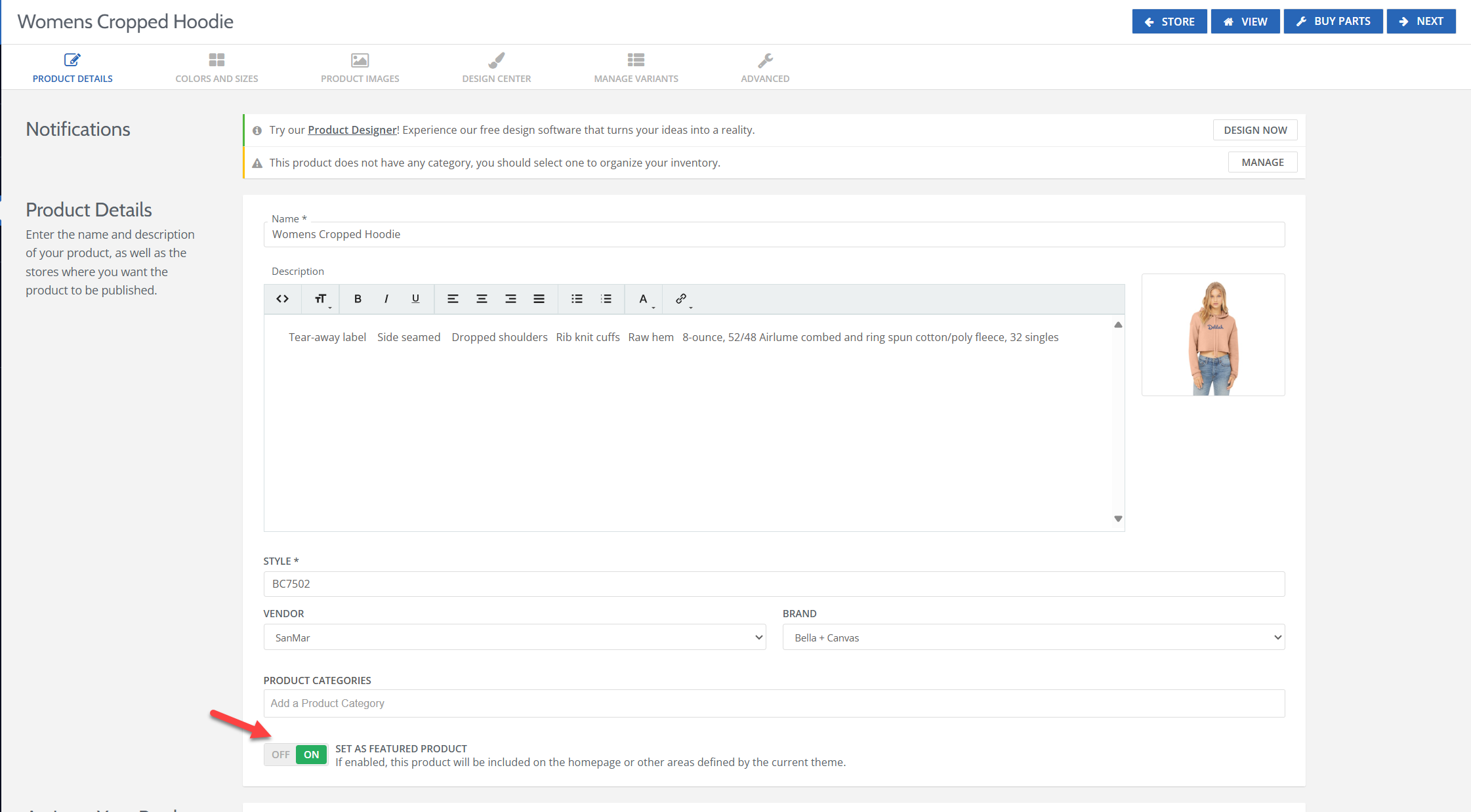The height and width of the screenshot is (812, 1471).
Task: Justify the description text
Action: (539, 299)
